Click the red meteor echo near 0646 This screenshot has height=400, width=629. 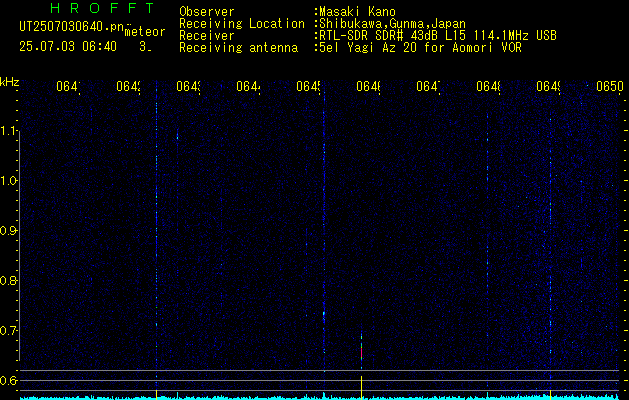point(361,352)
